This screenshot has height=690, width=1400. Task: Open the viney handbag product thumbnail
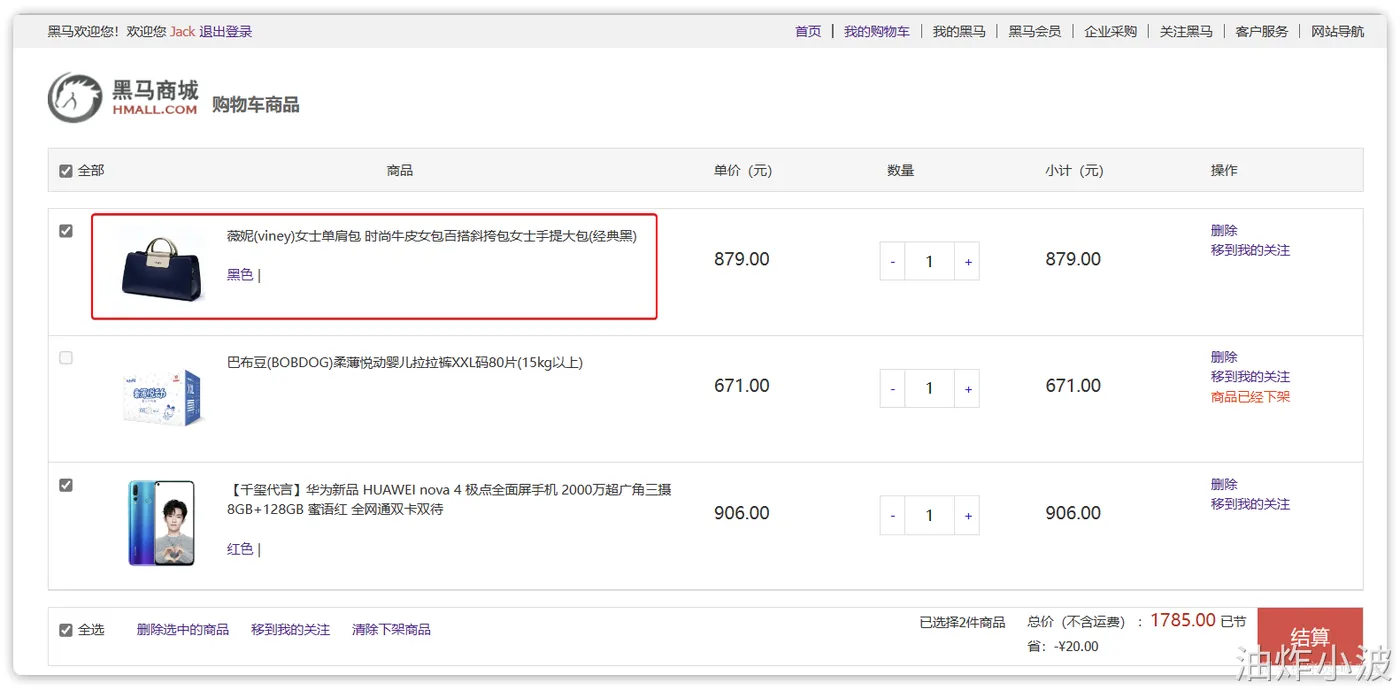162,266
